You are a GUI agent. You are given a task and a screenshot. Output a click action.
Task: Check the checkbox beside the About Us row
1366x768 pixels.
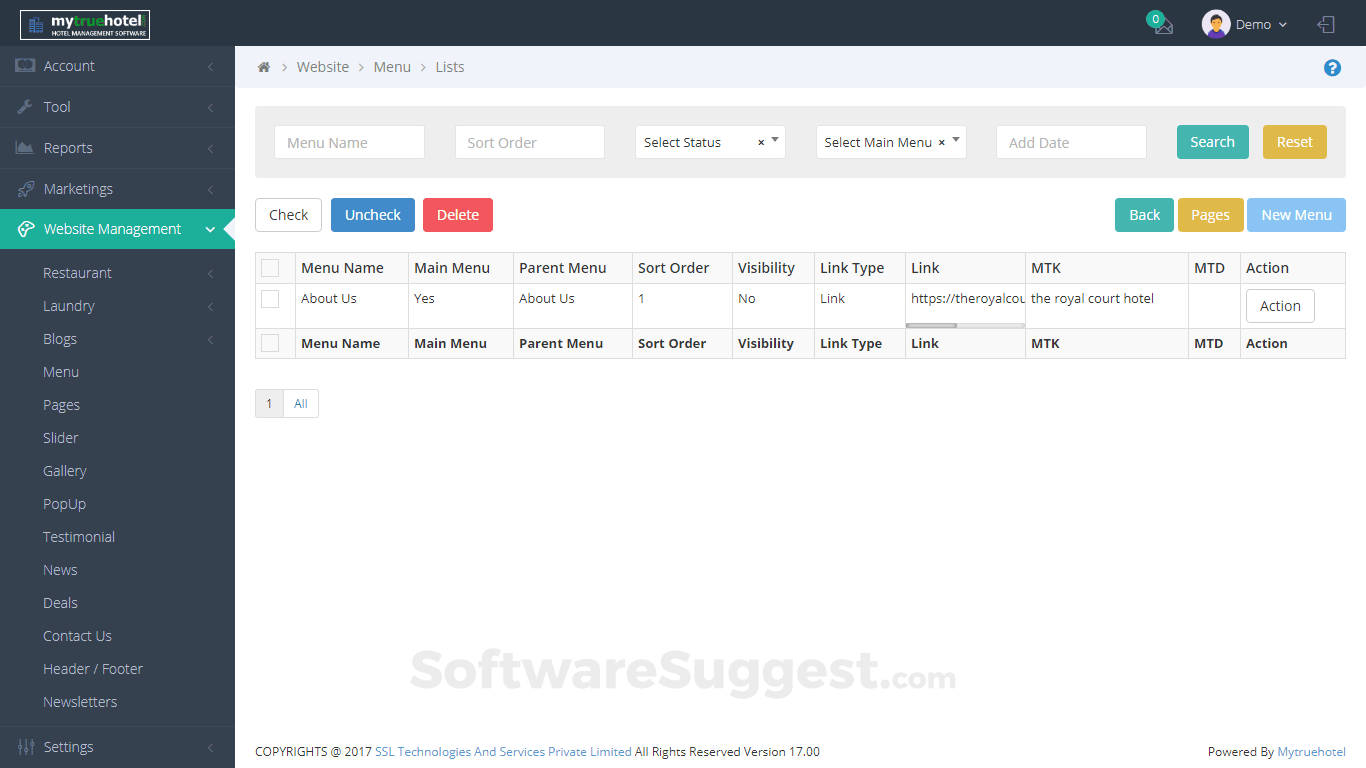pos(268,298)
